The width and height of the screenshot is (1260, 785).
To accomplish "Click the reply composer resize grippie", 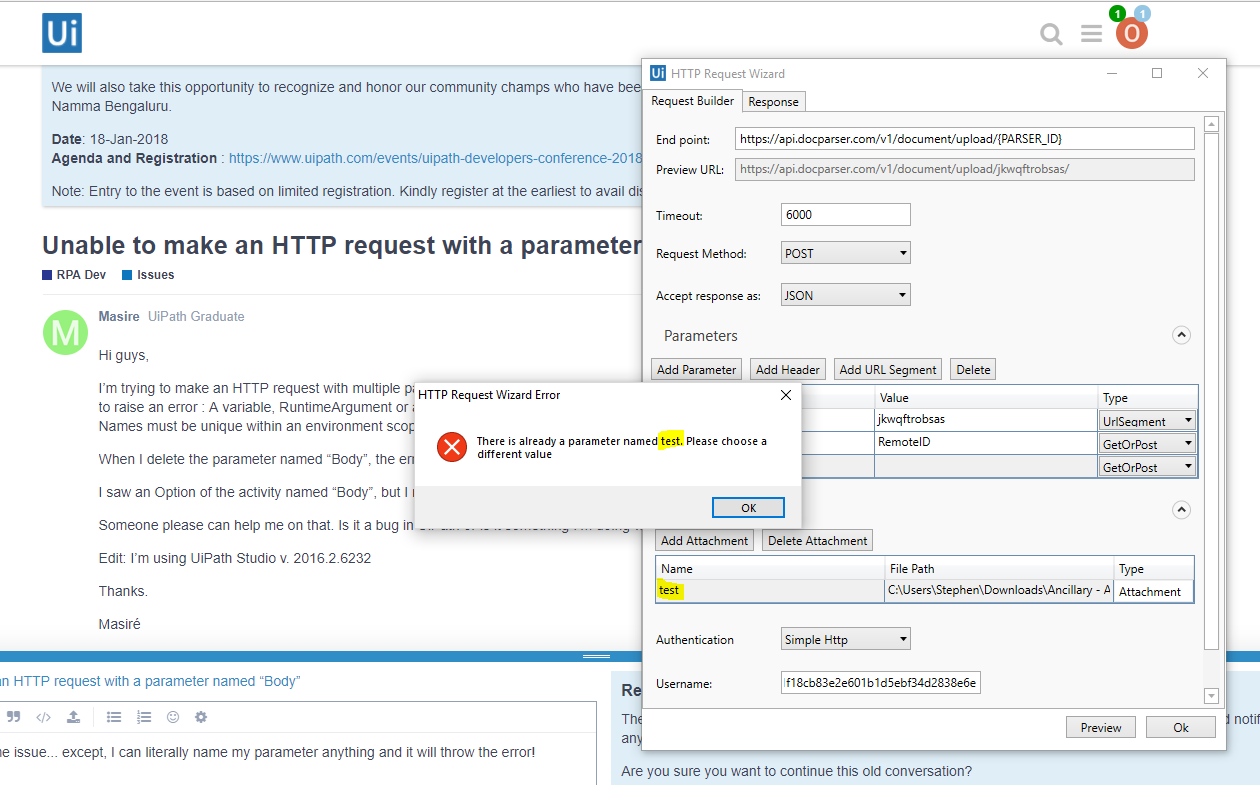I will click(596, 656).
